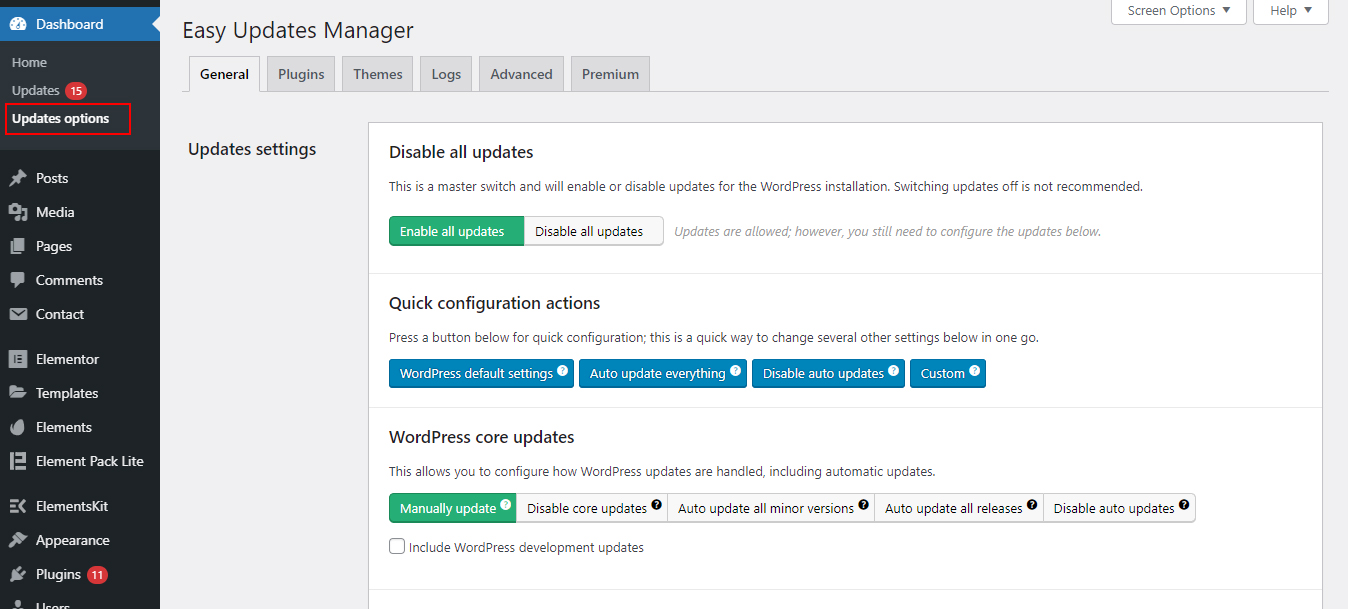The height and width of the screenshot is (609, 1348).
Task: Open the Pages menu
Action: pos(80,246)
